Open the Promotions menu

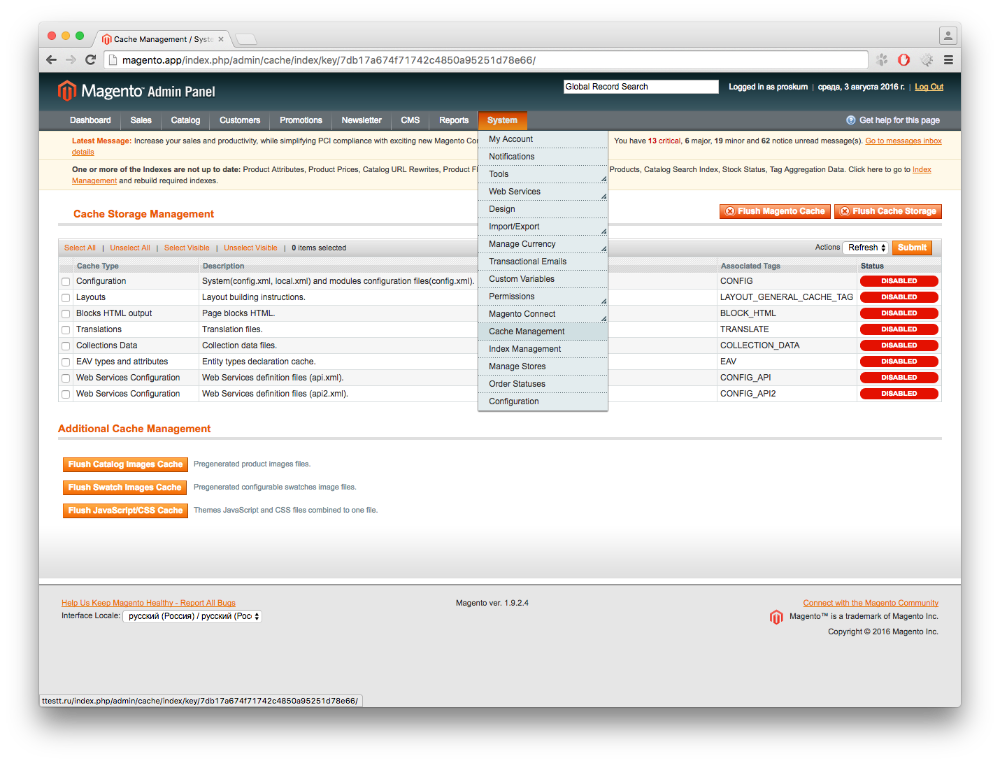(301, 120)
